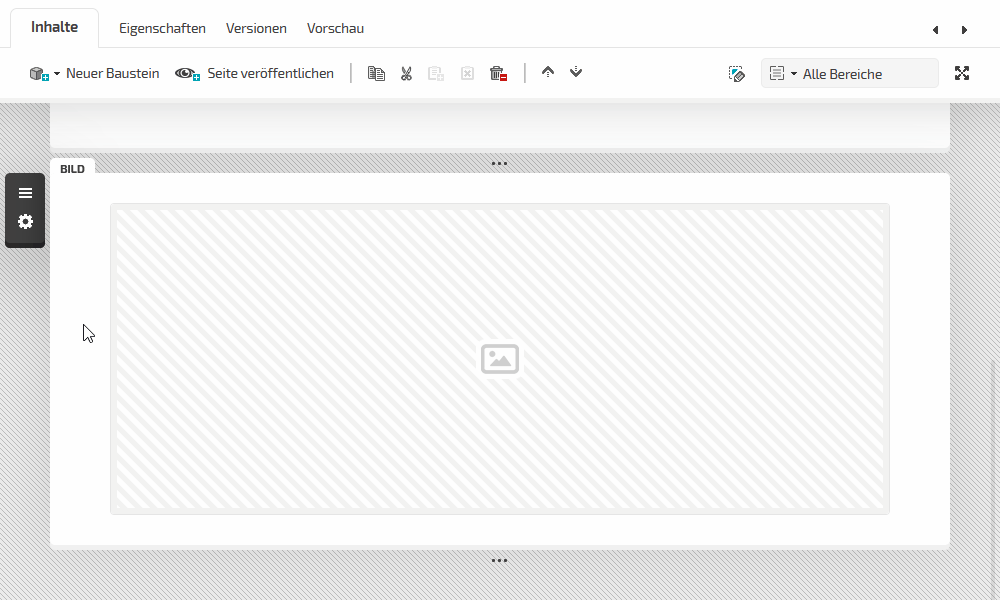
Task: Publish page with Seite veröffentlichen
Action: point(255,73)
